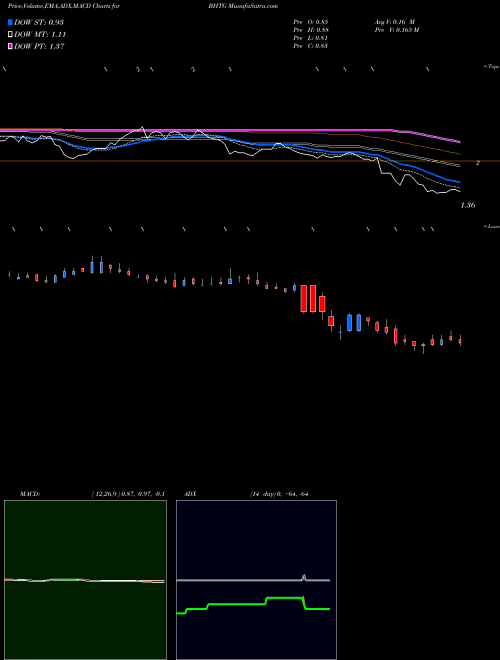The image size is (500, 660).
Task: Click the 'Pre H: 0.88' high value
Action: tap(311, 30)
